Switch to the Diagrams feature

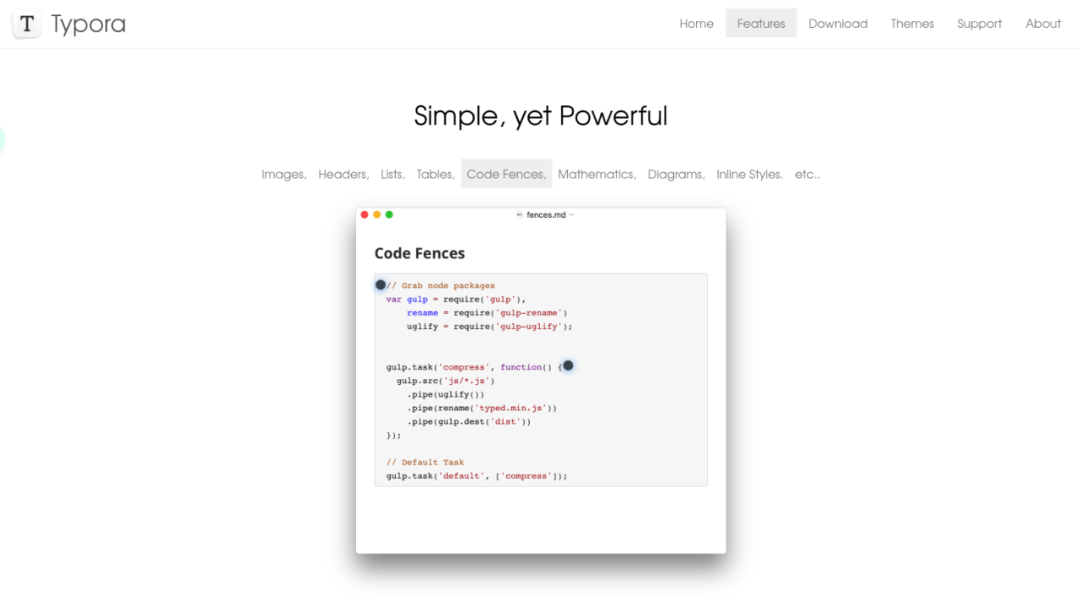(676, 174)
